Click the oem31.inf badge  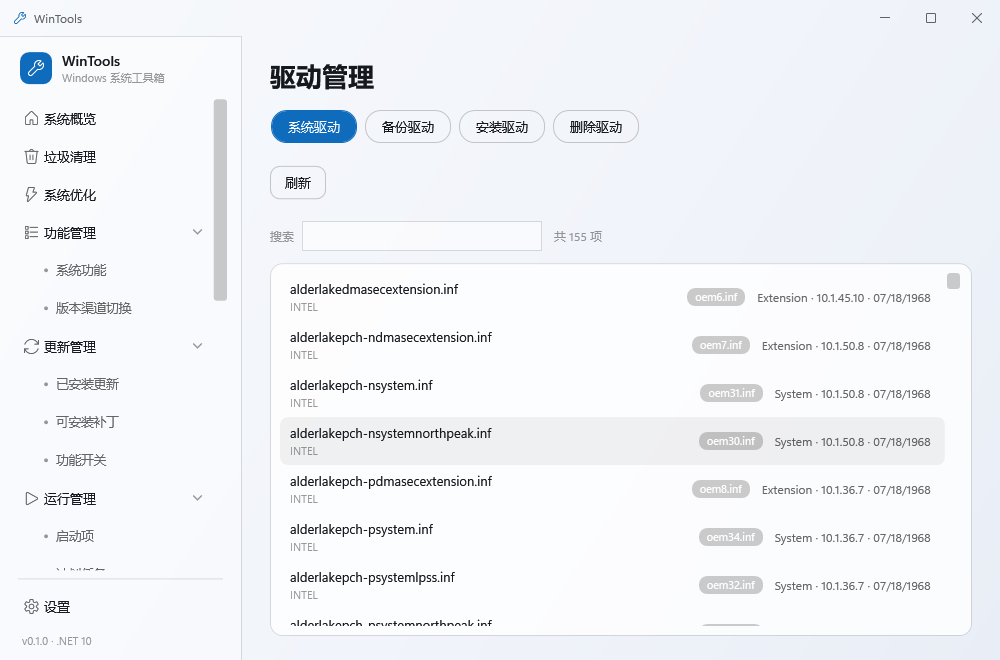[731, 393]
